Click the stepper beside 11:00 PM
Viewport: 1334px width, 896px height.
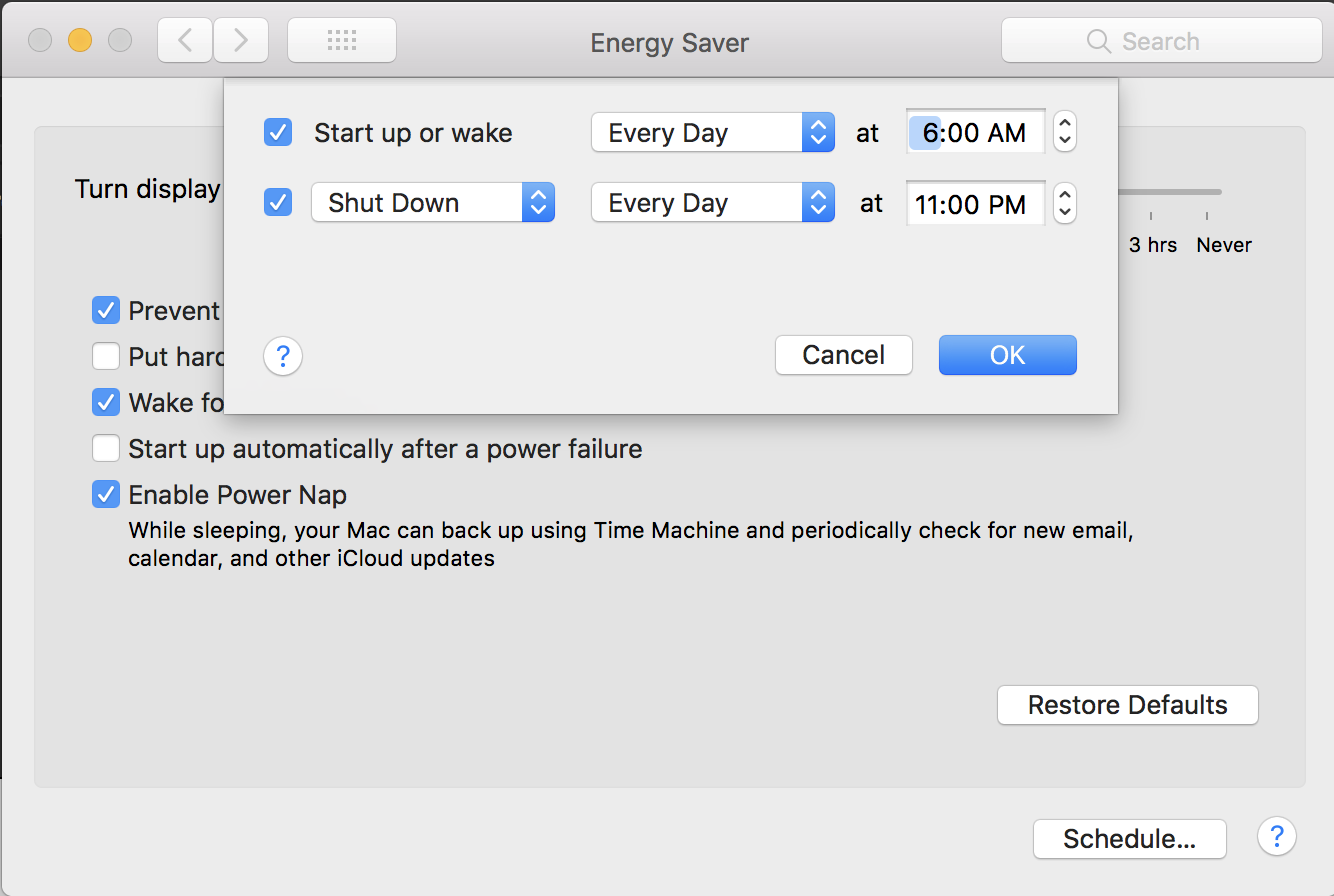[1065, 204]
